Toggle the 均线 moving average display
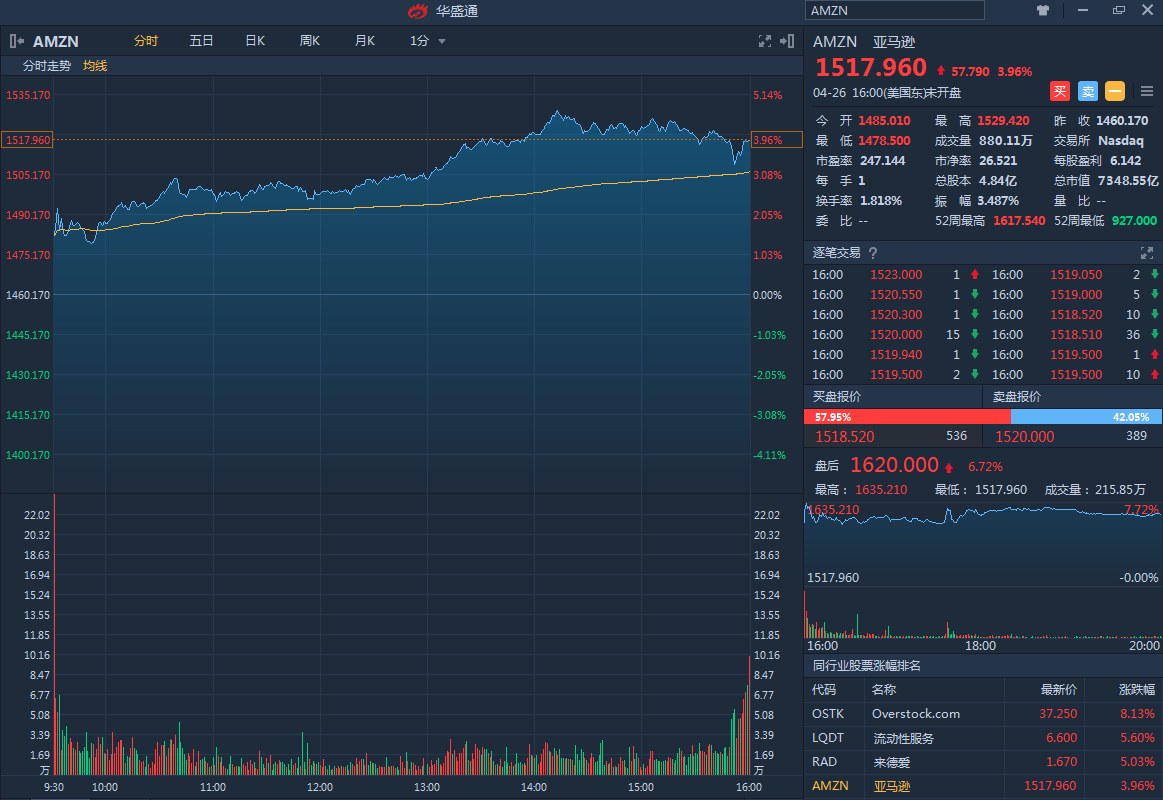Image resolution: width=1163 pixels, height=800 pixels. [x=96, y=66]
